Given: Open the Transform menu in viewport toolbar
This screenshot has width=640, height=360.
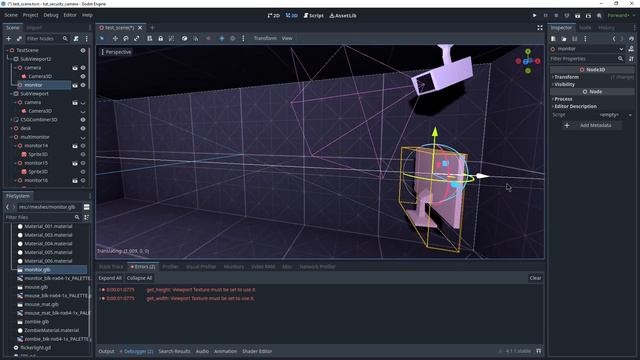Looking at the screenshot, I should pos(265,38).
